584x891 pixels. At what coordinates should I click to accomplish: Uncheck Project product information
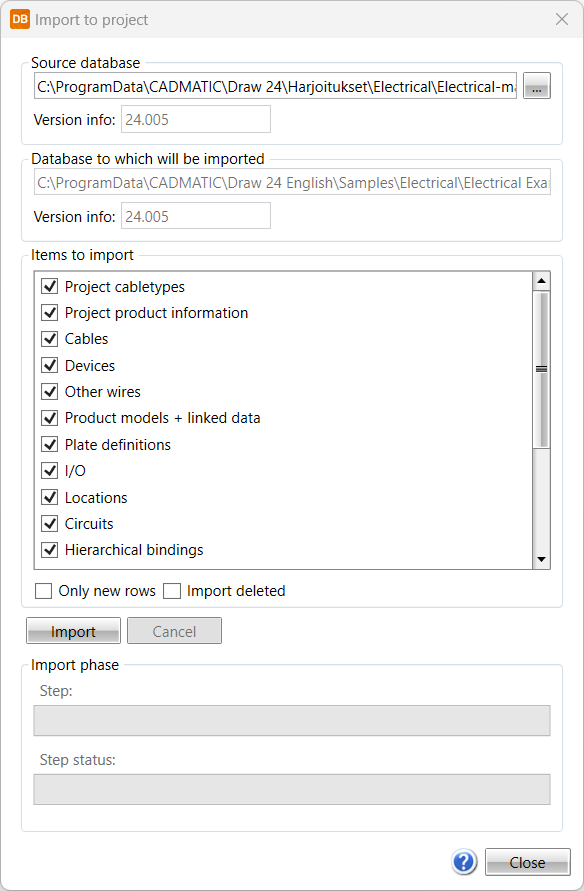(x=50, y=313)
